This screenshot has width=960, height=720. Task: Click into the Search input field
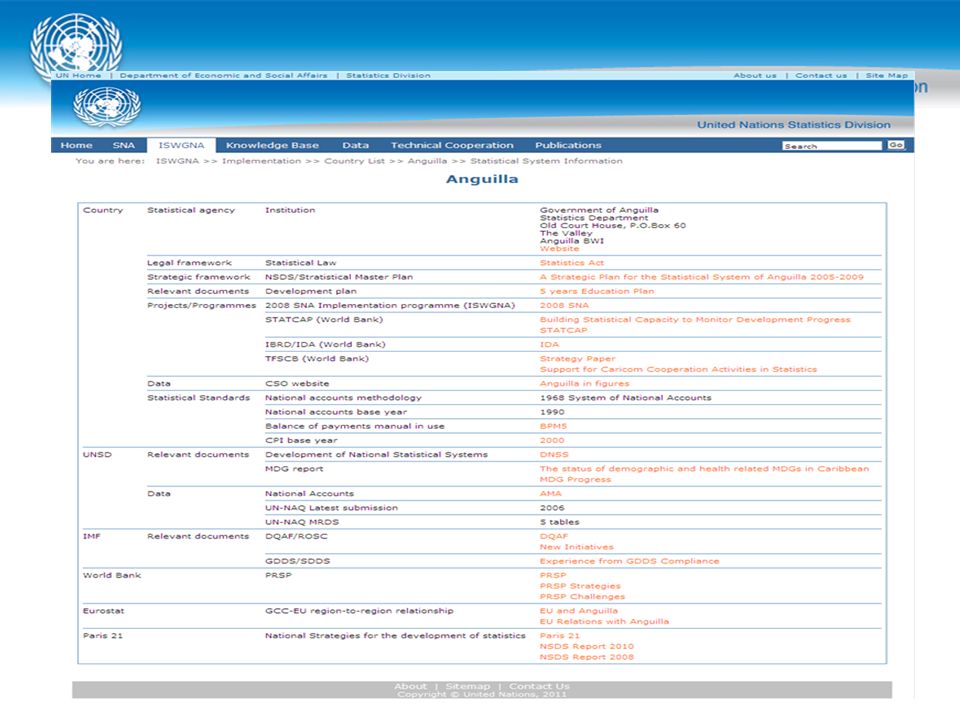coord(831,146)
